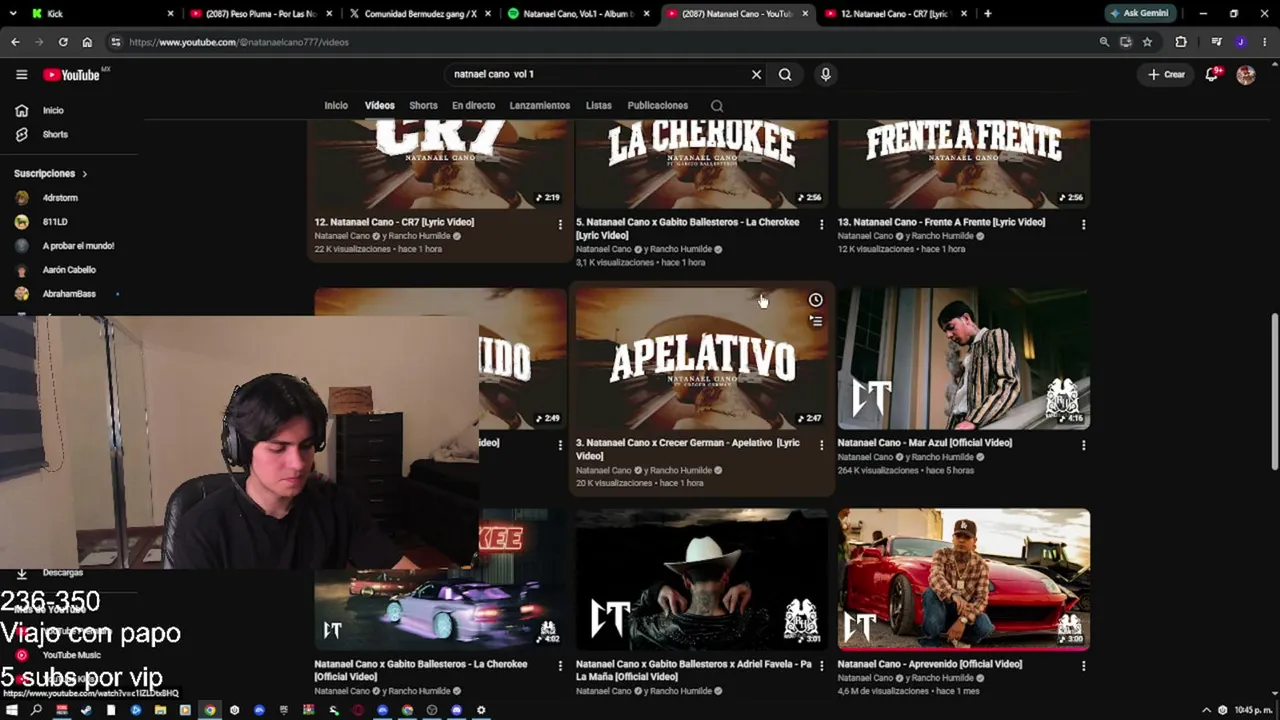Select the Videos channel tab
The width and height of the screenshot is (1280, 720).
pyautogui.click(x=380, y=105)
